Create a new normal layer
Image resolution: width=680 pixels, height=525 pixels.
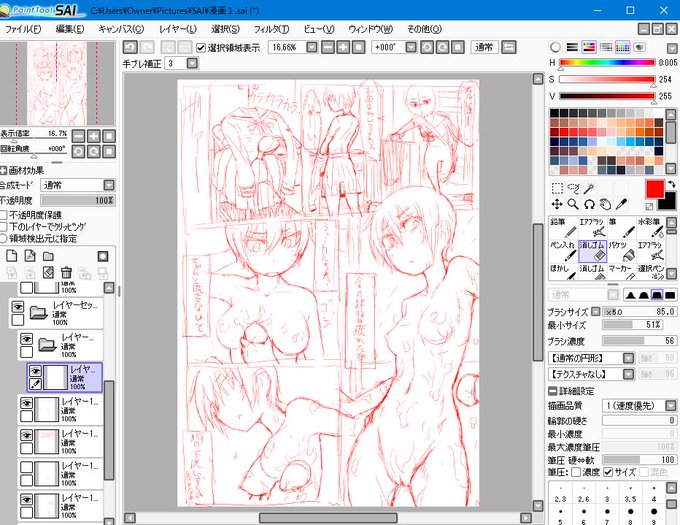[12, 256]
